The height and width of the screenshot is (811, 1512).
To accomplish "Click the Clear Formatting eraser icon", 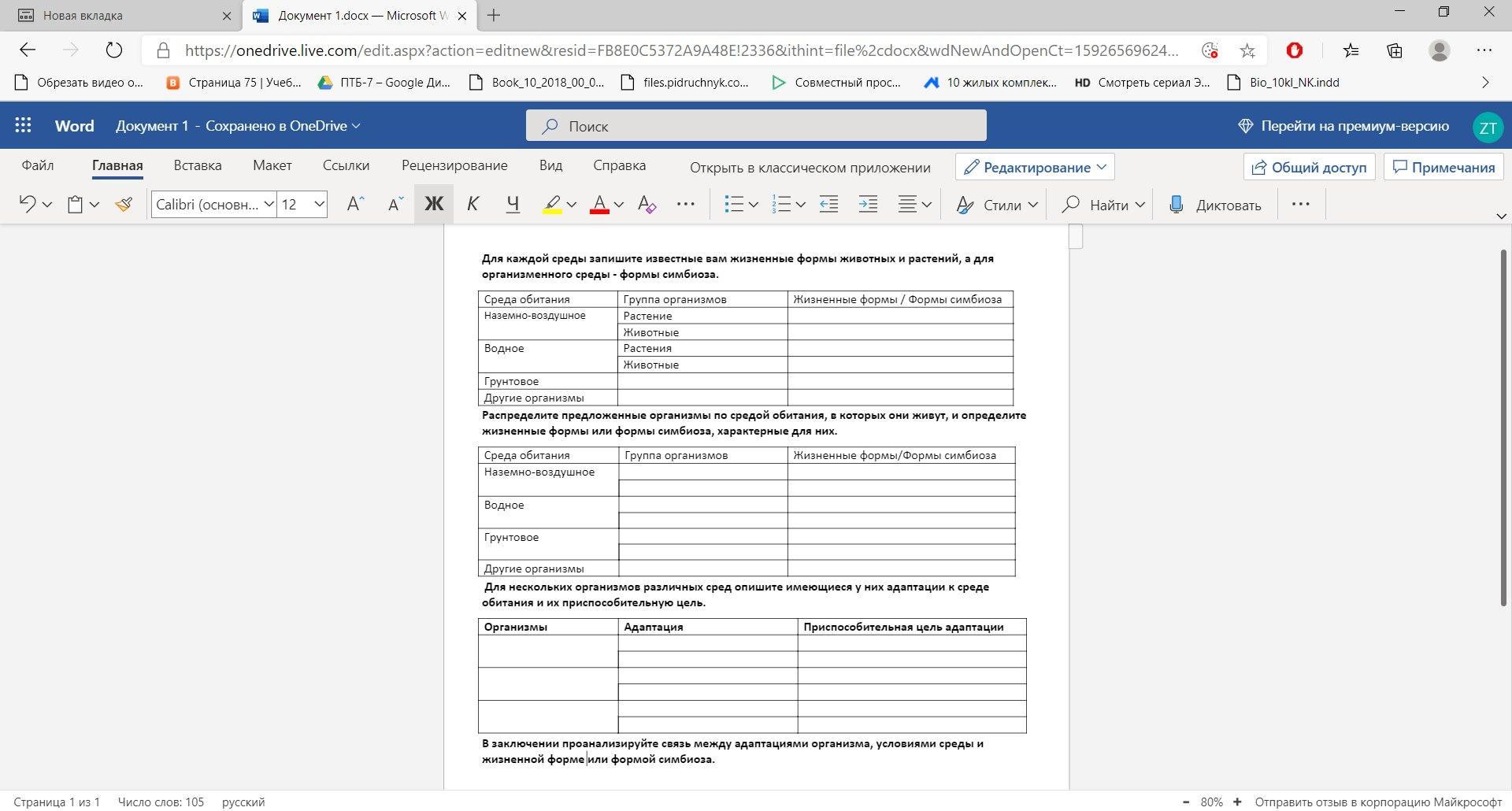I will coord(647,205).
